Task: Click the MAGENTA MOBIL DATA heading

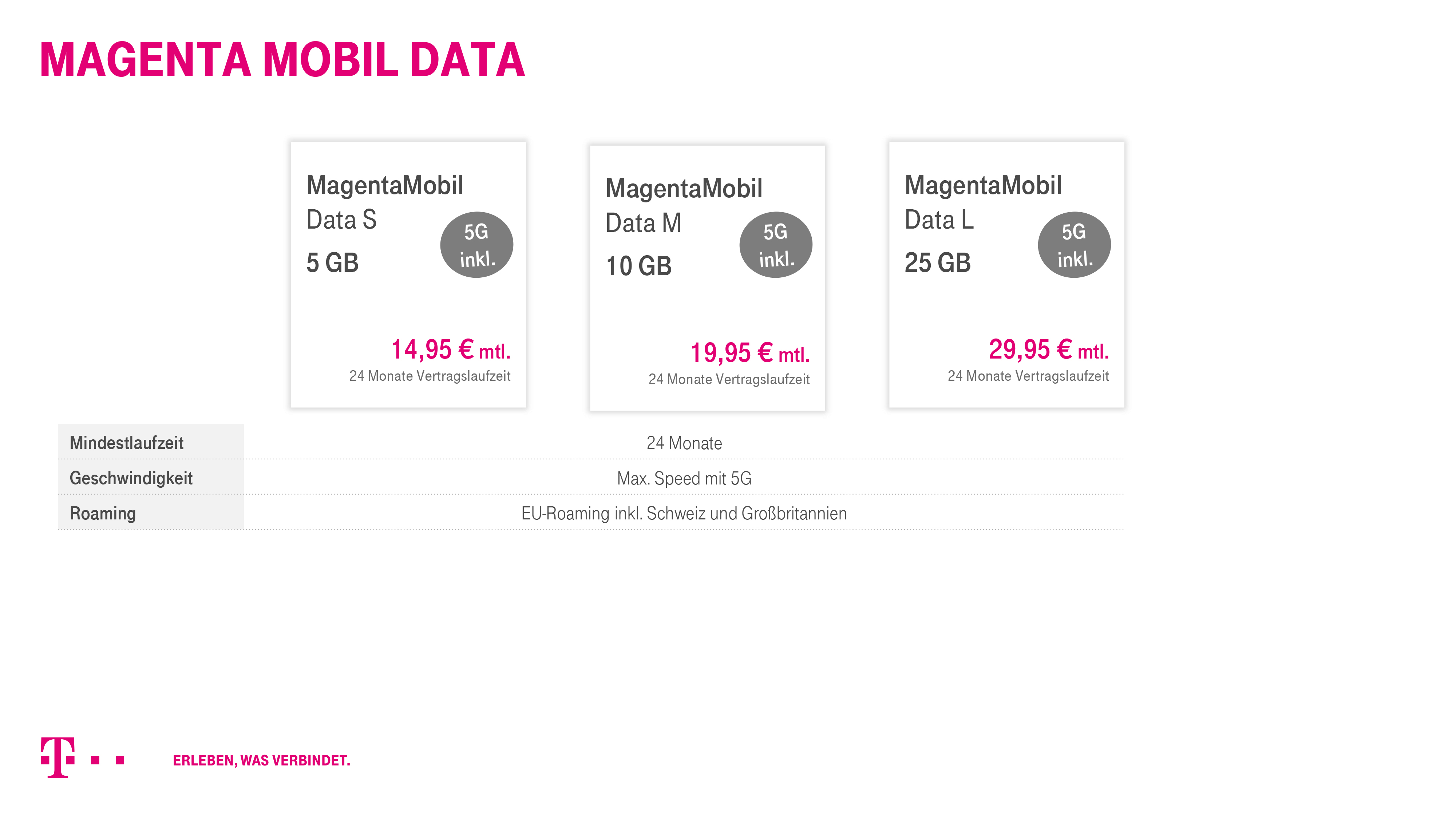Action: click(282, 59)
